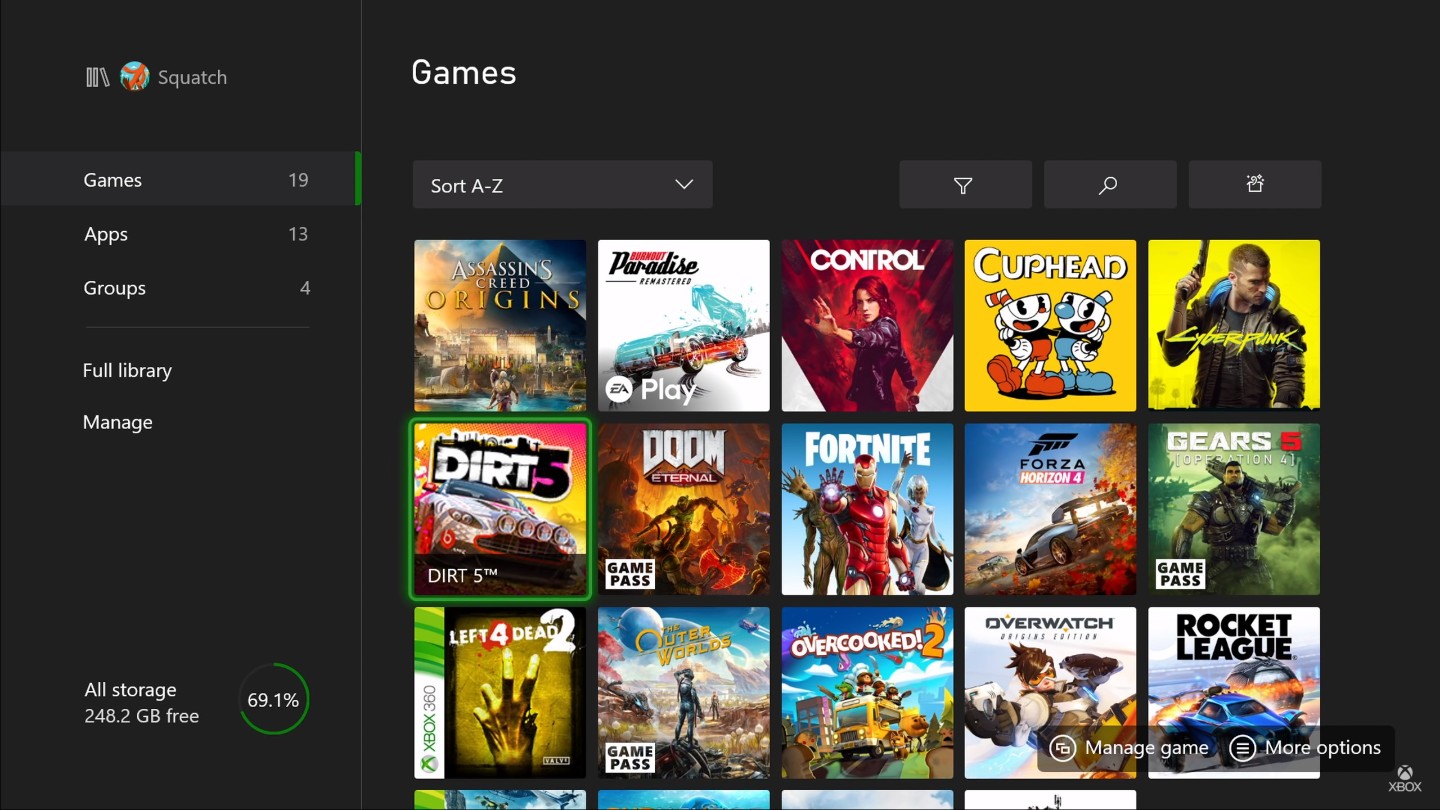Launch the Overcooked! 2 tile
Screen dimensions: 1440x810
(867, 693)
